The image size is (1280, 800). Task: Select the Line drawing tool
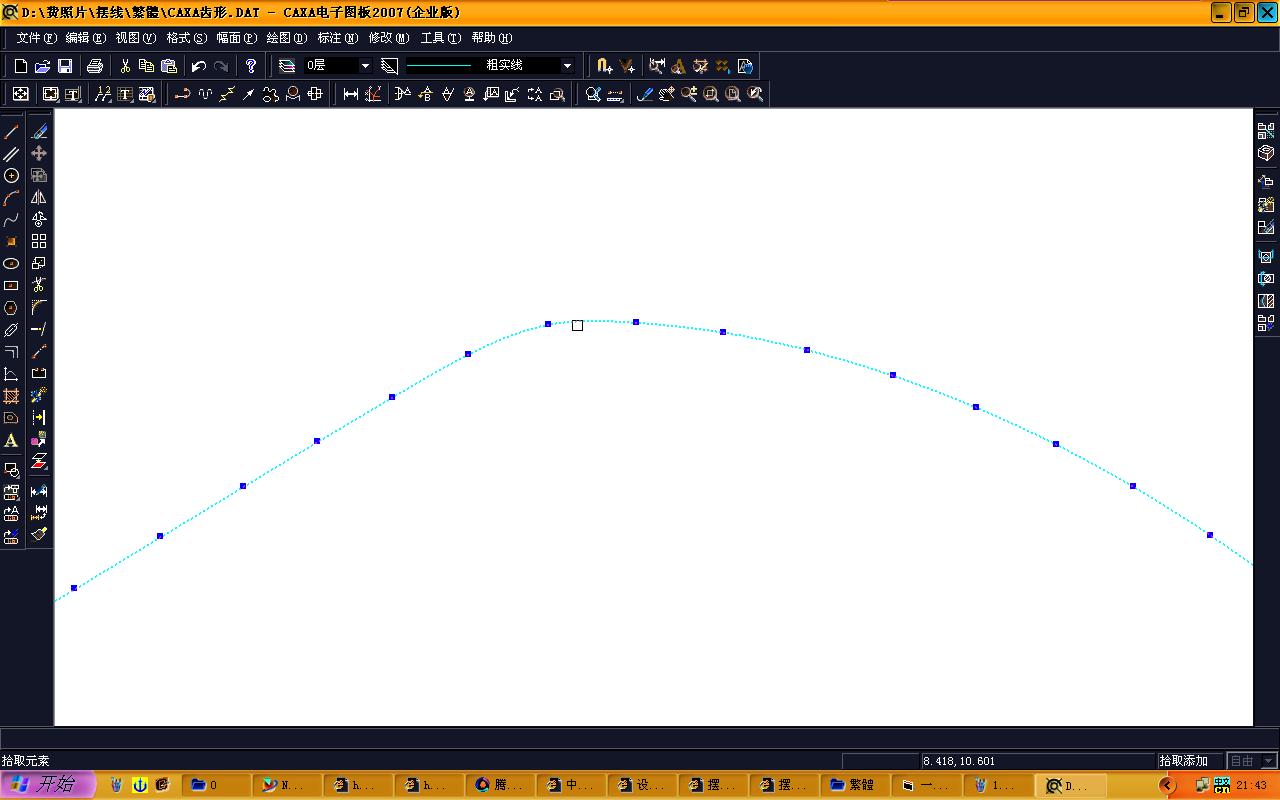(12, 132)
